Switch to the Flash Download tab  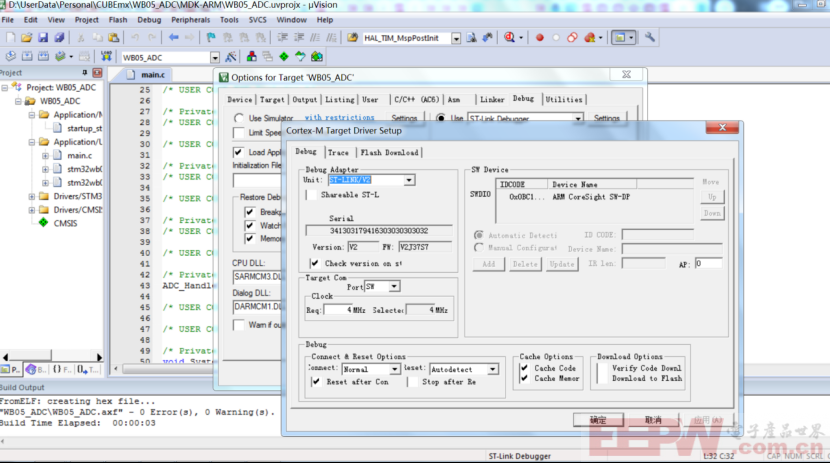[x=389, y=152]
